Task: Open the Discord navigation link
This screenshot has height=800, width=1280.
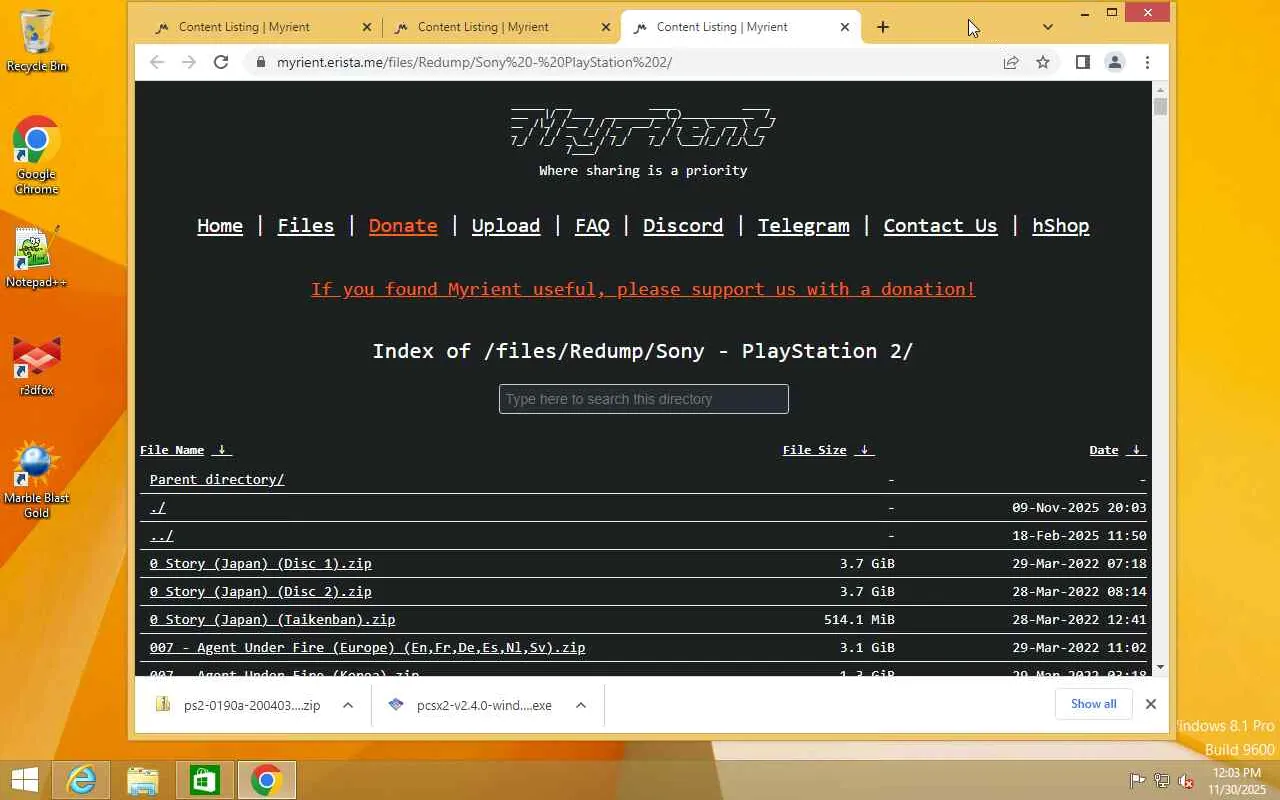Action: tap(683, 226)
